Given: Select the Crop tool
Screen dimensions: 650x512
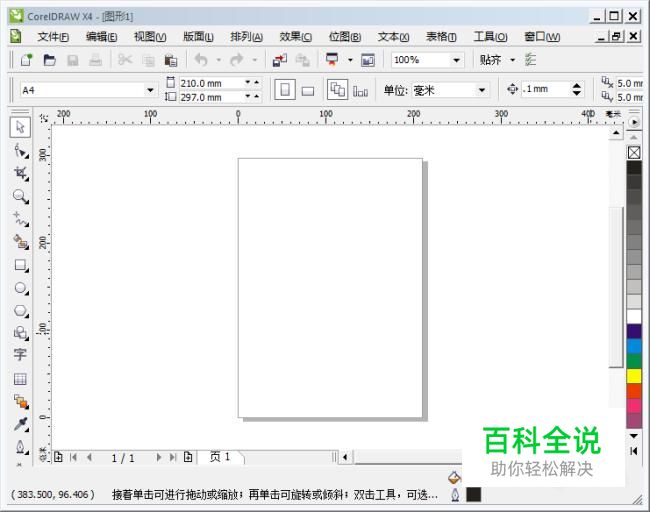Looking at the screenshot, I should [x=20, y=173].
